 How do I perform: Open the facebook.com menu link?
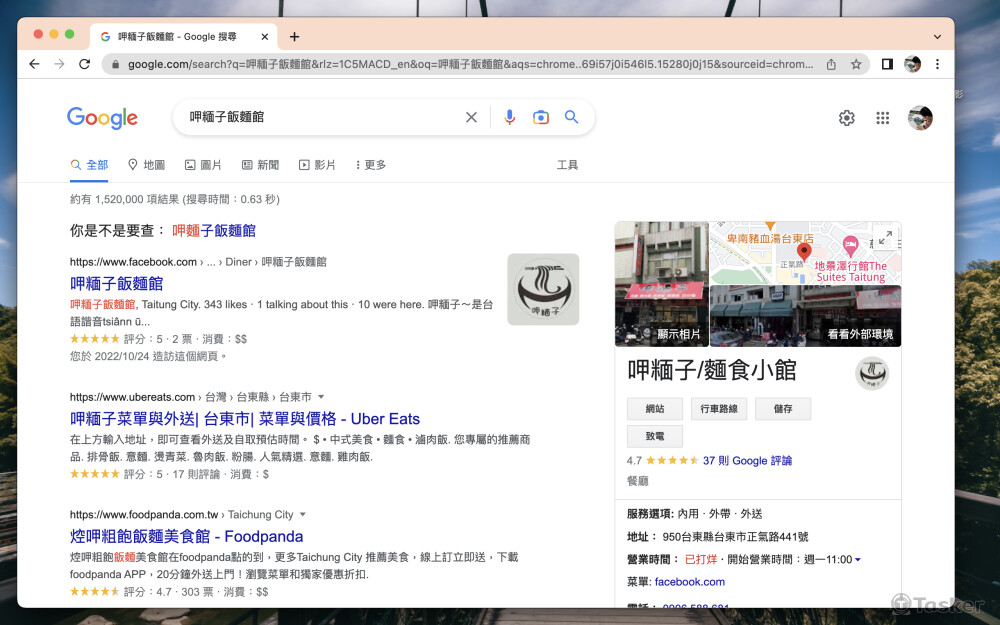690,581
